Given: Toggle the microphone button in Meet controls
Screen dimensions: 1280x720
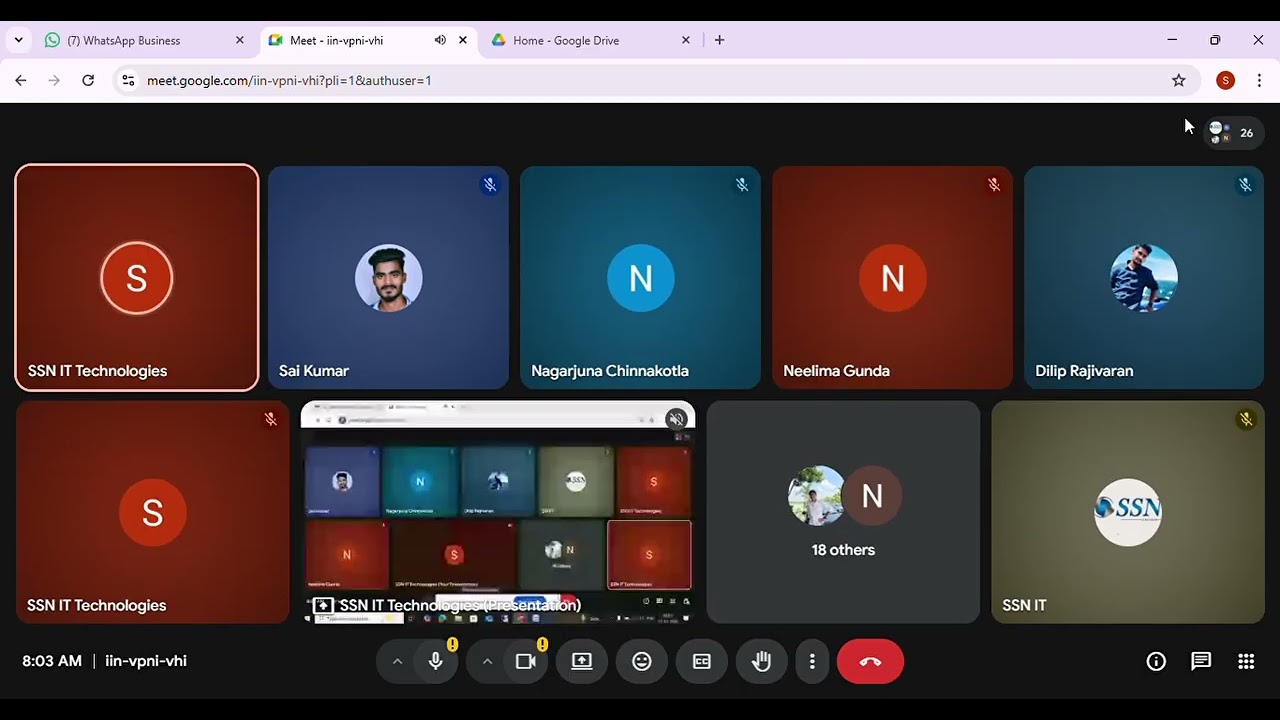Looking at the screenshot, I should 436,661.
